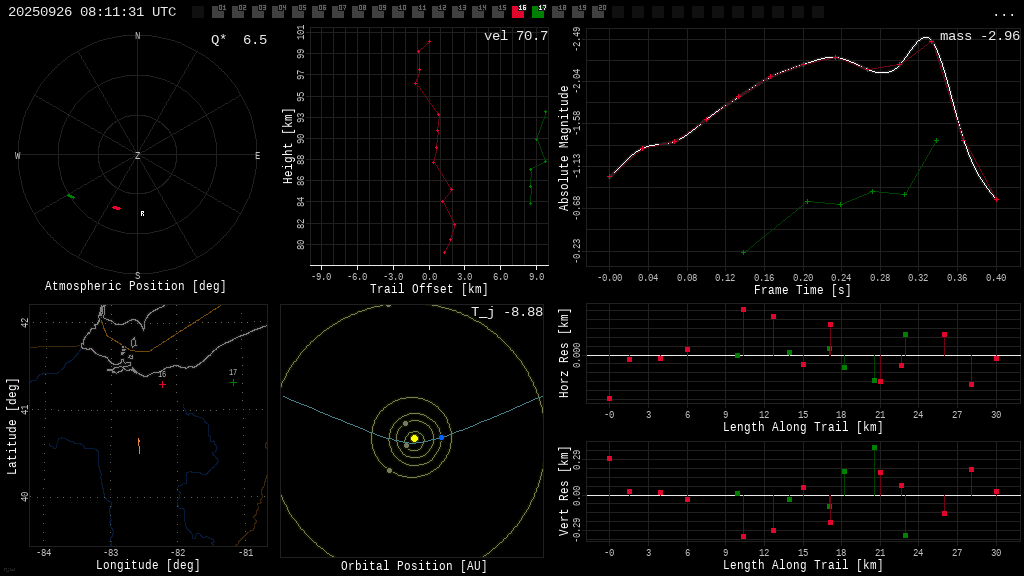Click the green height trail line near offset 9.0
Viewport: 1024px width, 576px height.
click(x=537, y=157)
